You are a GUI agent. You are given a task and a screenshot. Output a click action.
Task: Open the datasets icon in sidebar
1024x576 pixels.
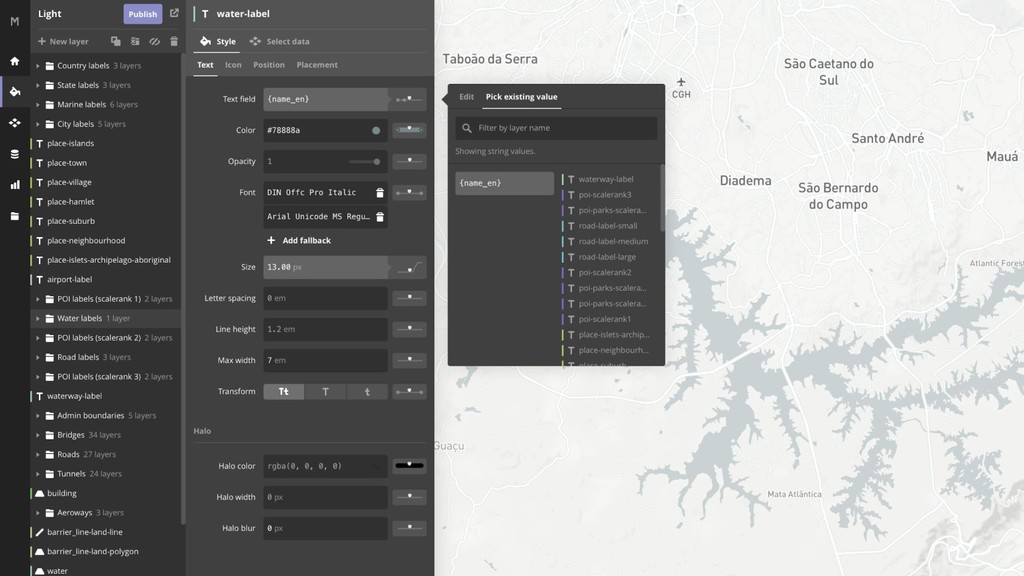click(14, 154)
